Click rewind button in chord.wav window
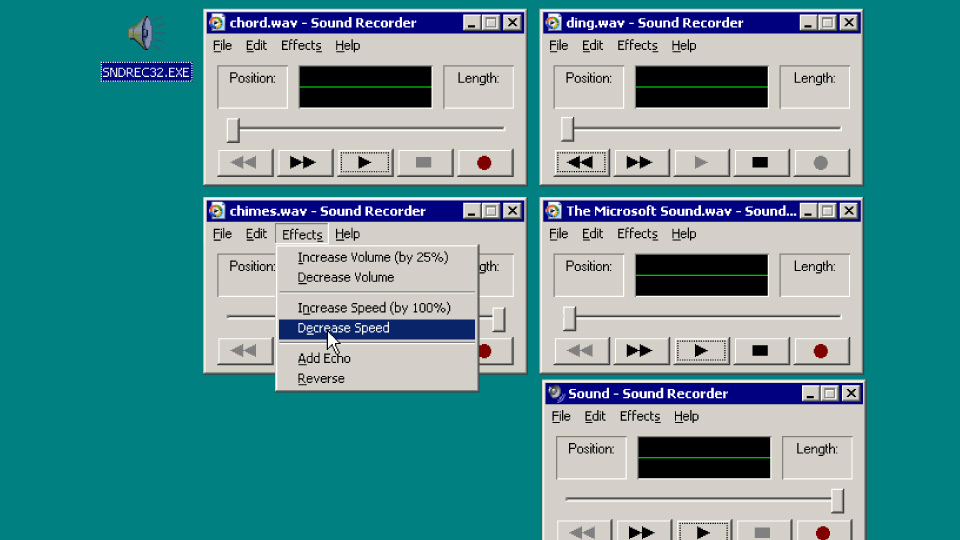960x540 pixels. (x=245, y=163)
